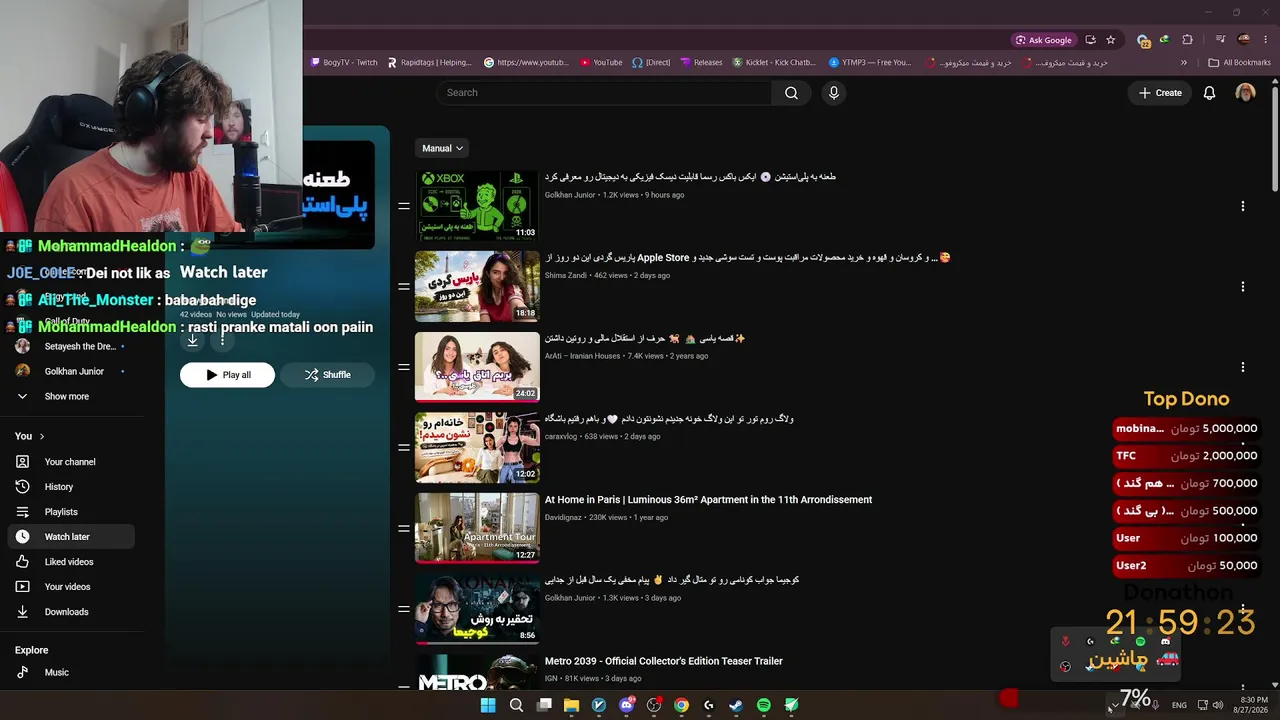Show more bookmarks with the chevron
1280x720 pixels.
1184,62
